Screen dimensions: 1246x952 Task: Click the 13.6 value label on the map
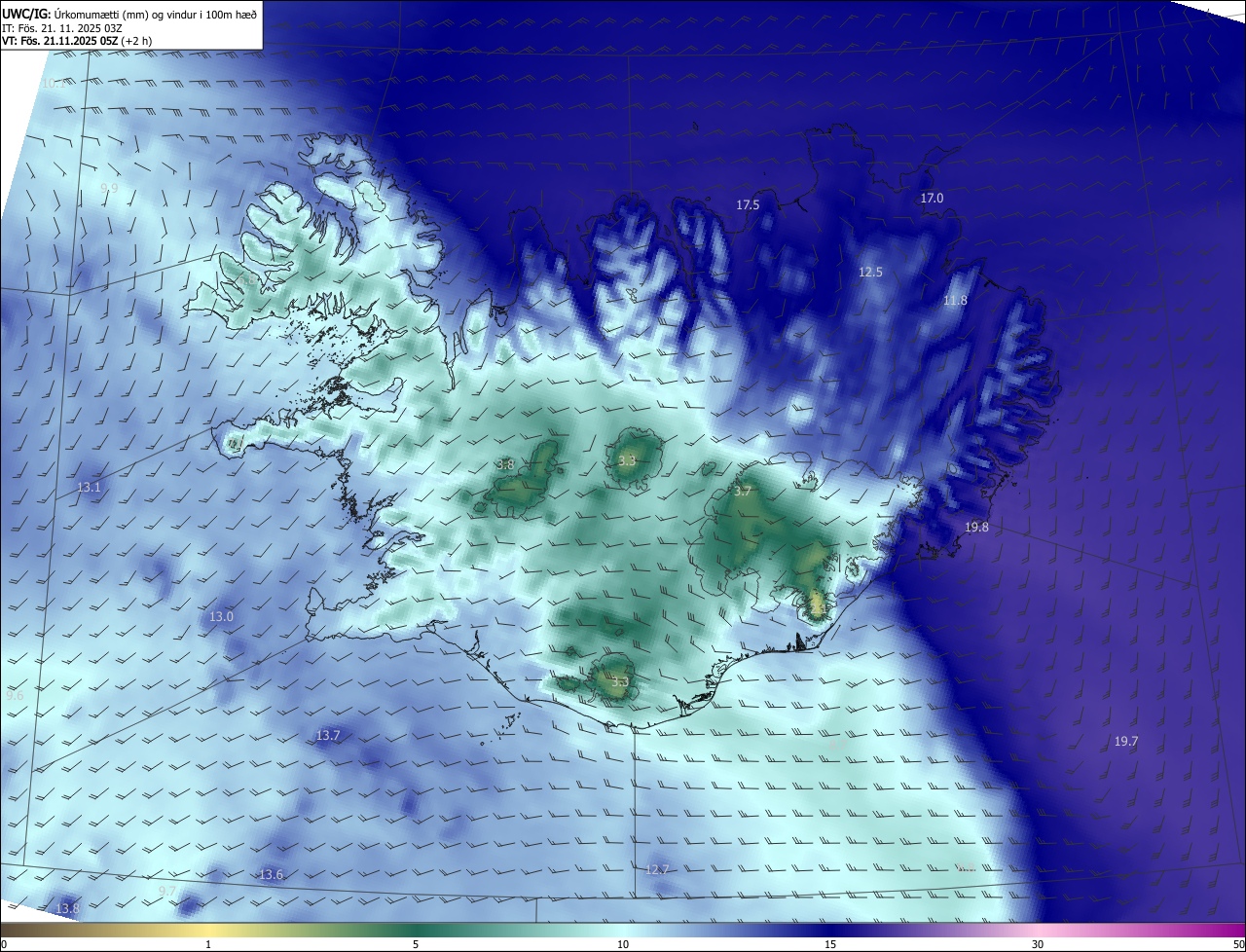[x=271, y=875]
